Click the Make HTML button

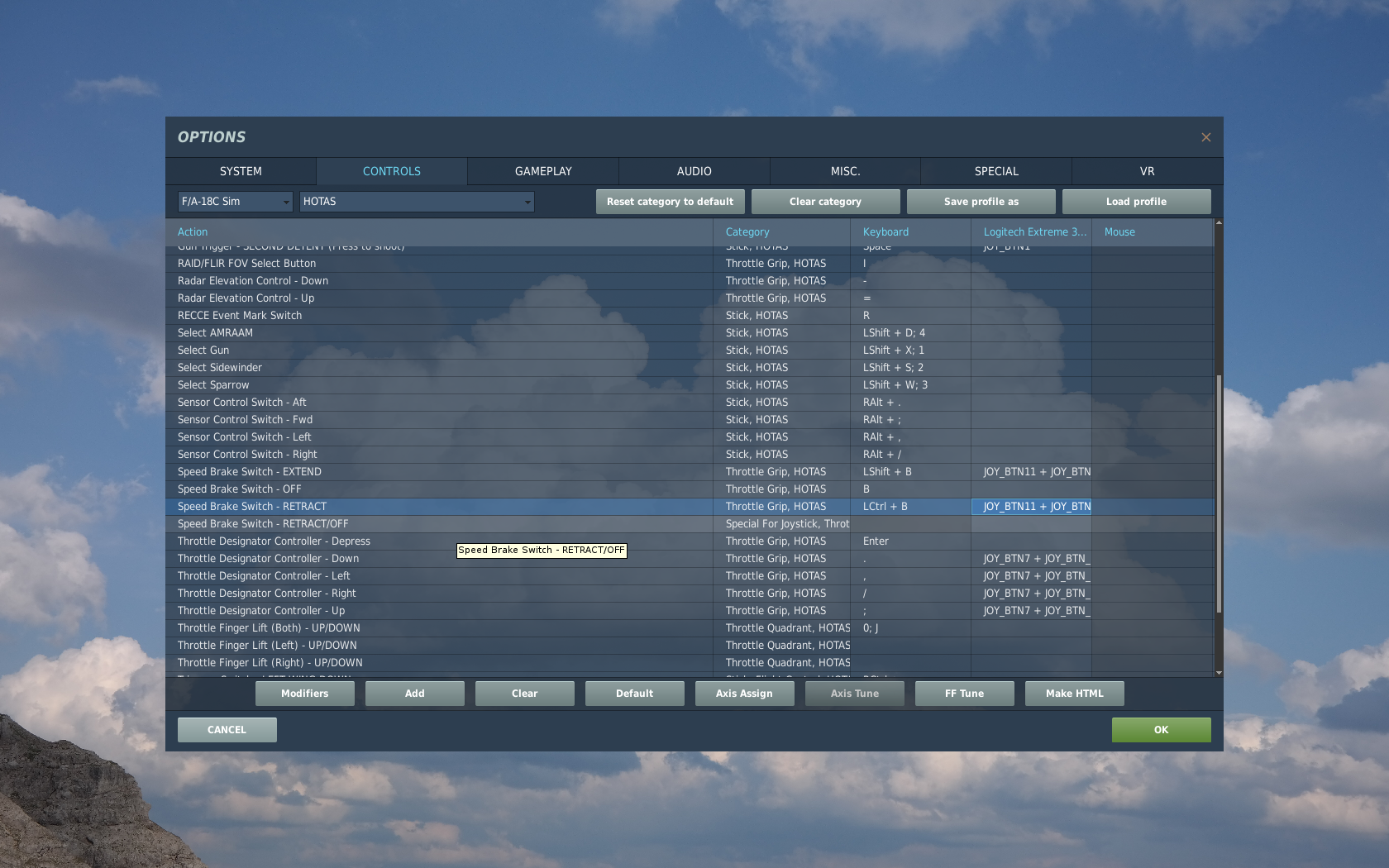pos(1075,694)
